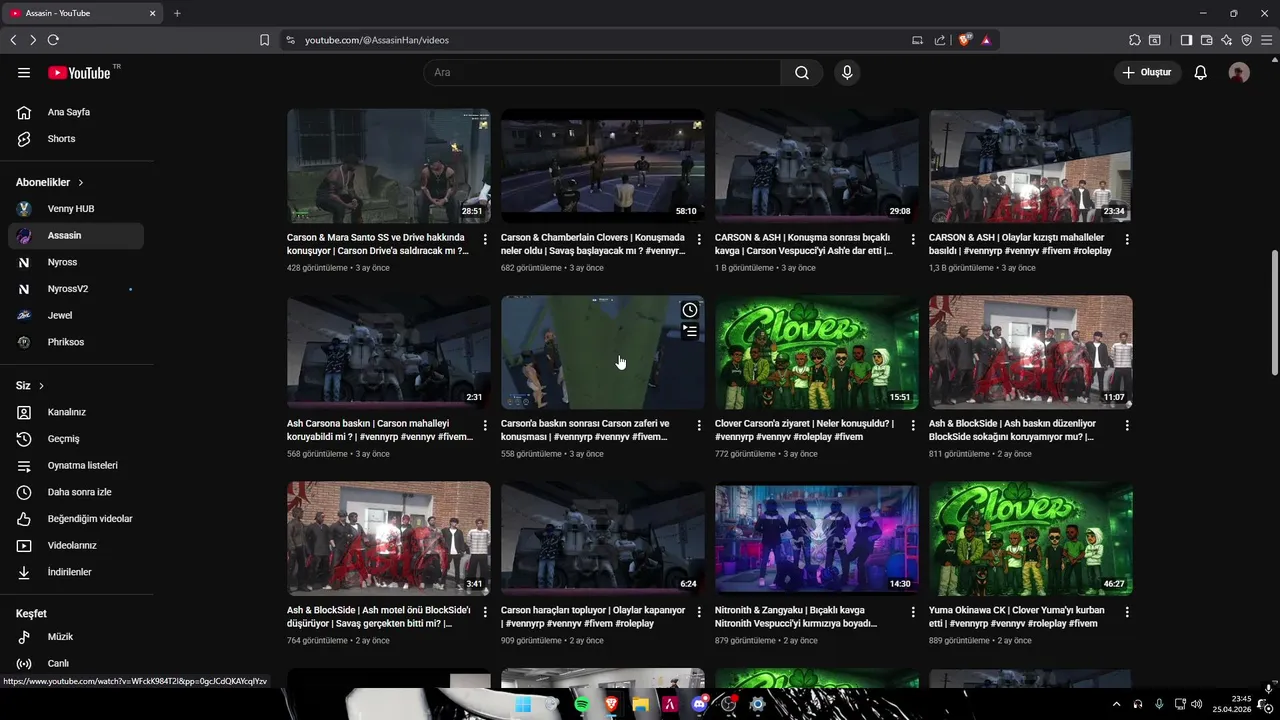Play the 15:51 Clover thumbnail
Image resolution: width=1280 pixels, height=720 pixels.
(x=817, y=352)
